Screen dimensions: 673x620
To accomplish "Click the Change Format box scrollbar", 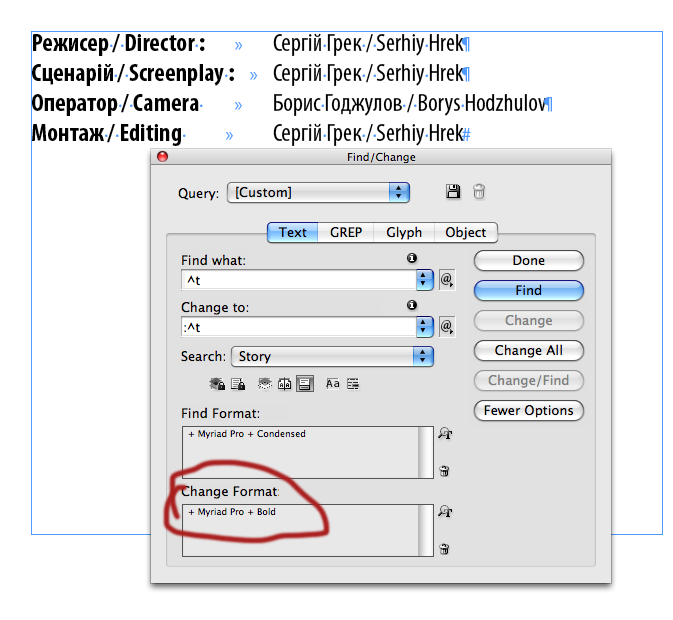I will [426, 530].
